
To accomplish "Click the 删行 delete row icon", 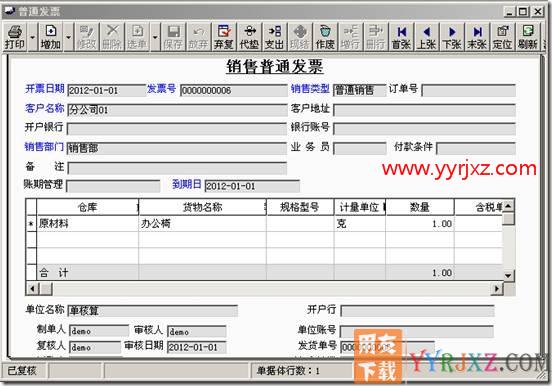I will click(376, 37).
